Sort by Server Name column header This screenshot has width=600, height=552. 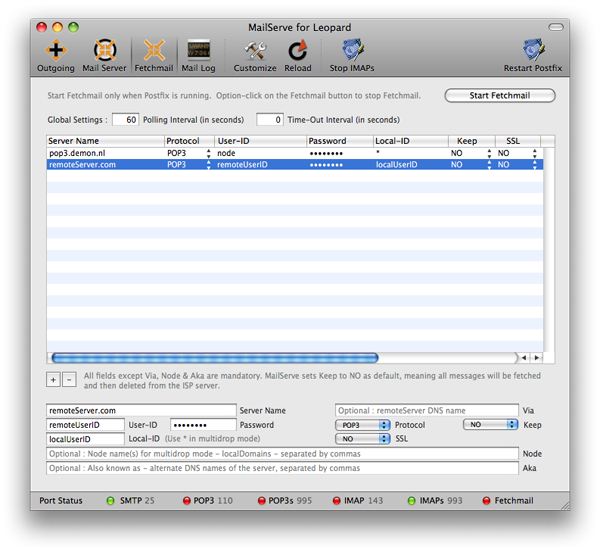104,141
